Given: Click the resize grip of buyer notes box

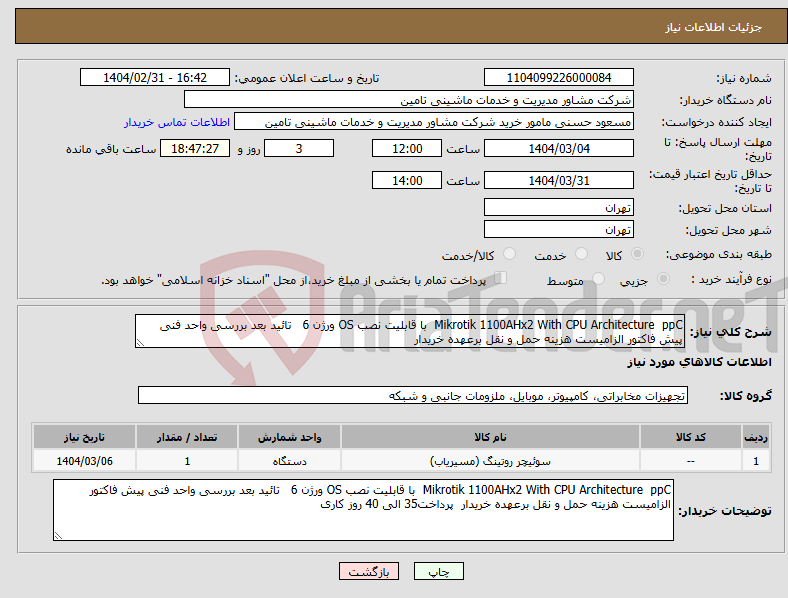Looking at the screenshot, I should (x=58, y=536).
